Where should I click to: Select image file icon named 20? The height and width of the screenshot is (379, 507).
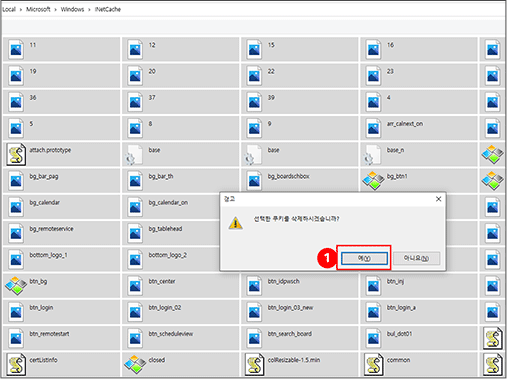click(135, 76)
